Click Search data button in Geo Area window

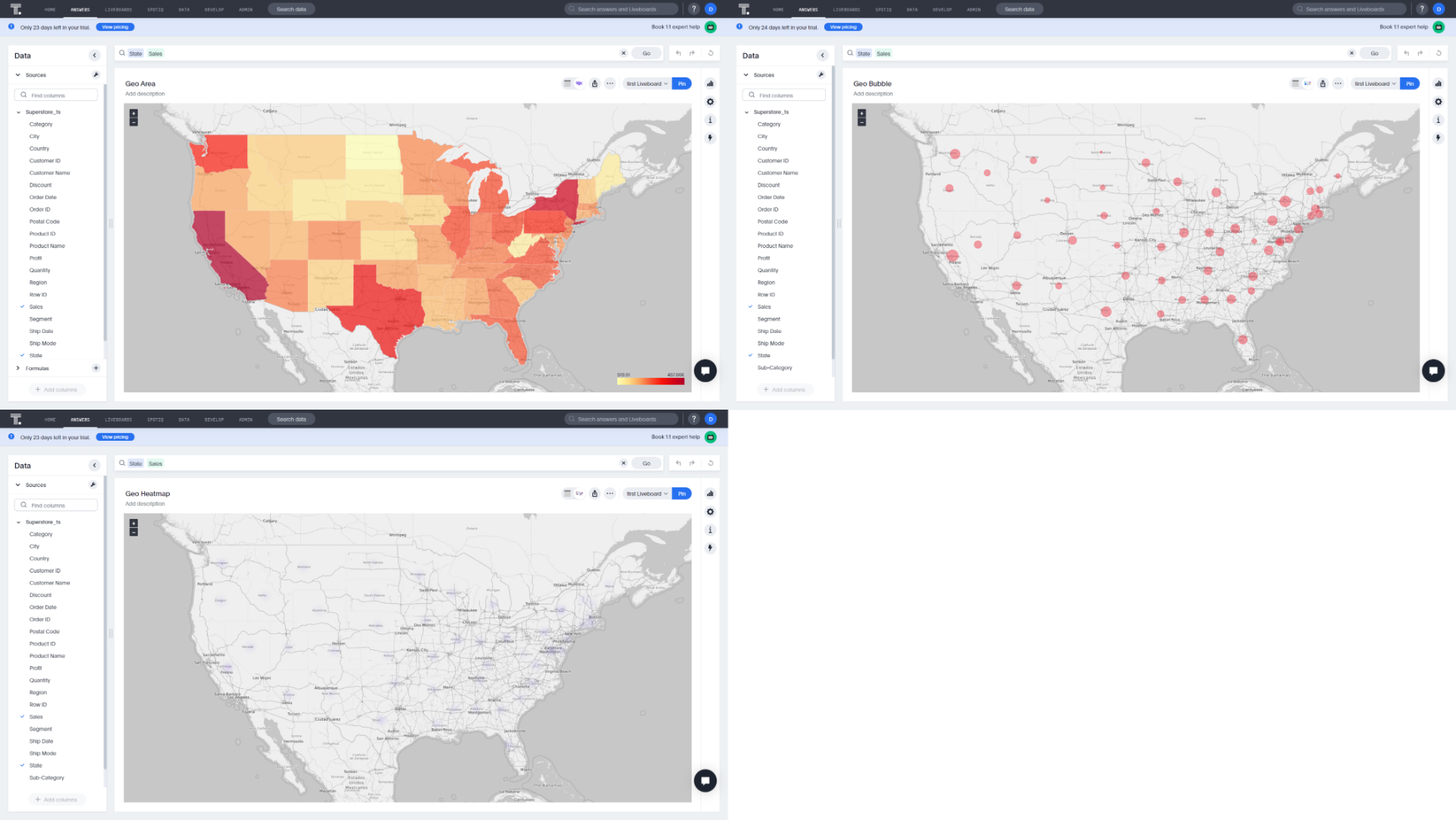point(291,9)
